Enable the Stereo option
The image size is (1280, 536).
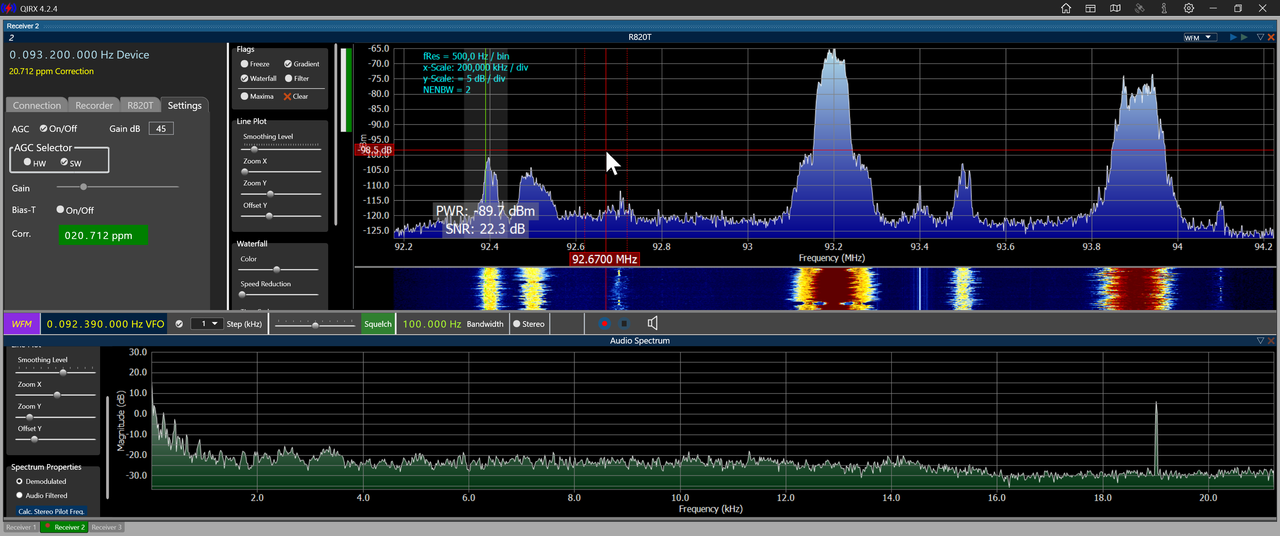pyautogui.click(x=517, y=324)
